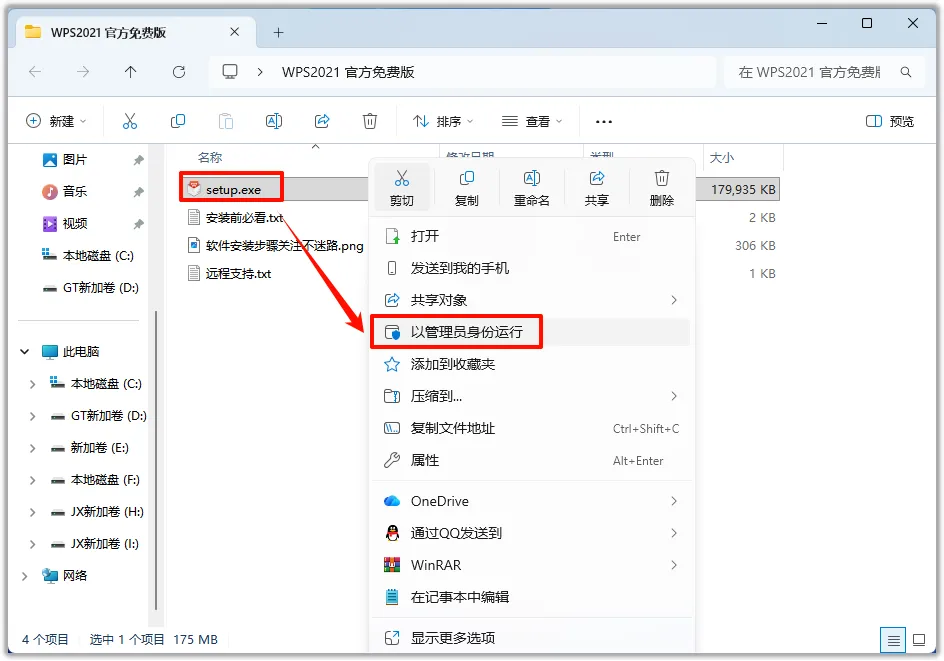This screenshot has width=944, height=661.
Task: Open the 排序 sort dropdown
Action: [443, 122]
